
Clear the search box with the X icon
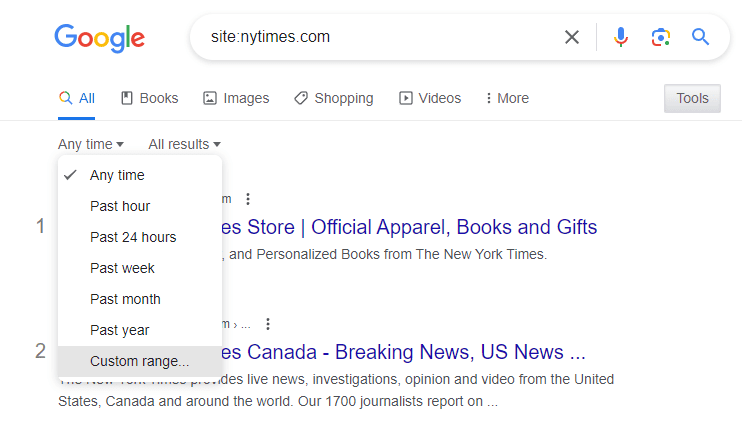point(572,37)
